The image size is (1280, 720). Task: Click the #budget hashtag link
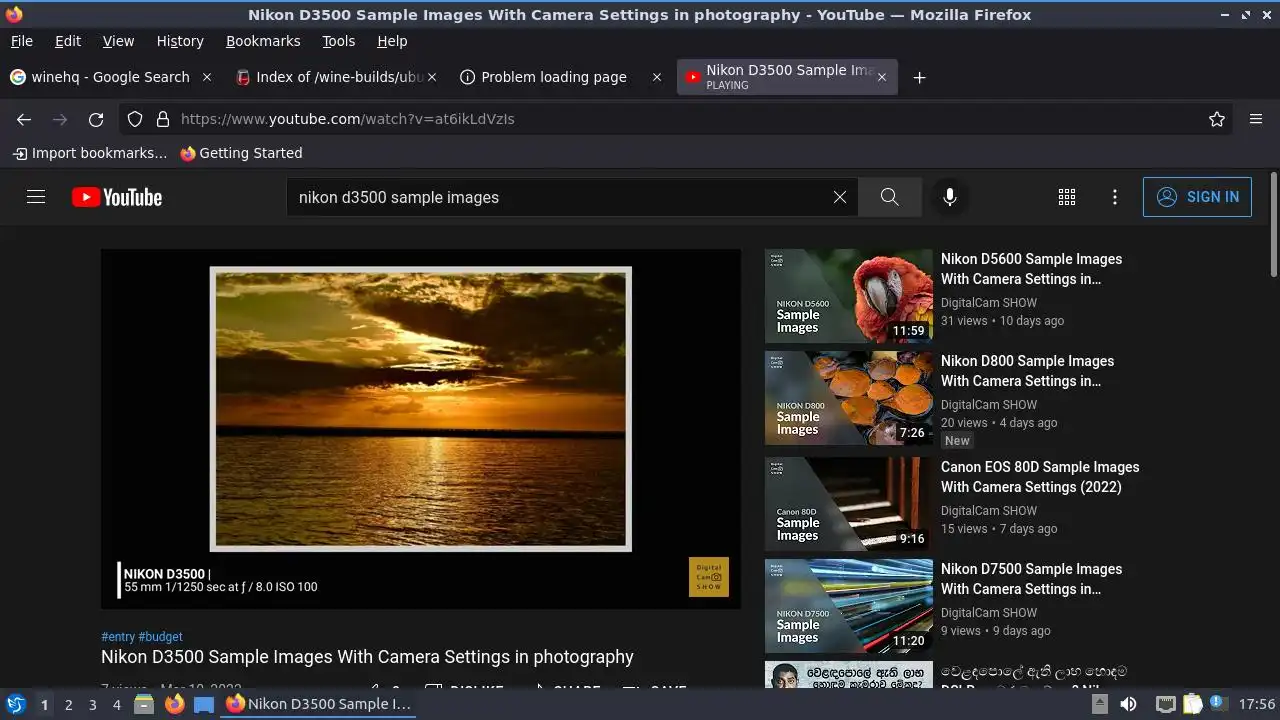tap(160, 637)
